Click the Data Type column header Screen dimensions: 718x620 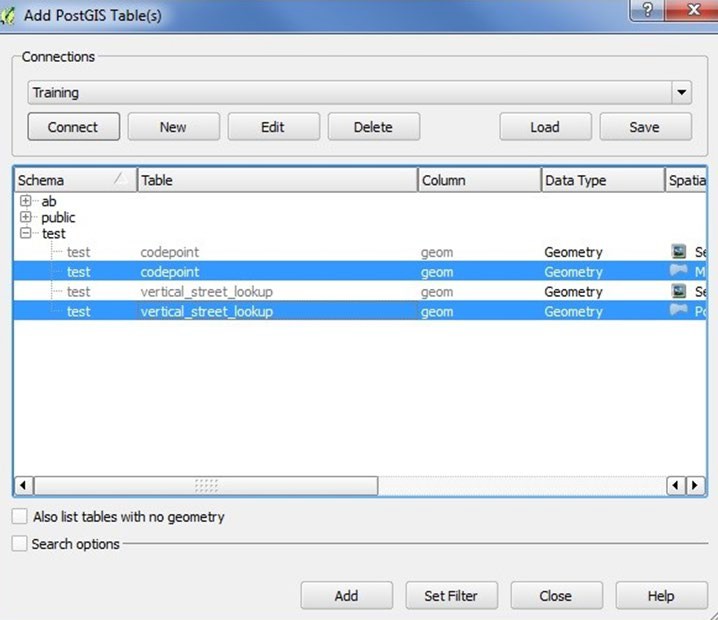[x=603, y=180]
